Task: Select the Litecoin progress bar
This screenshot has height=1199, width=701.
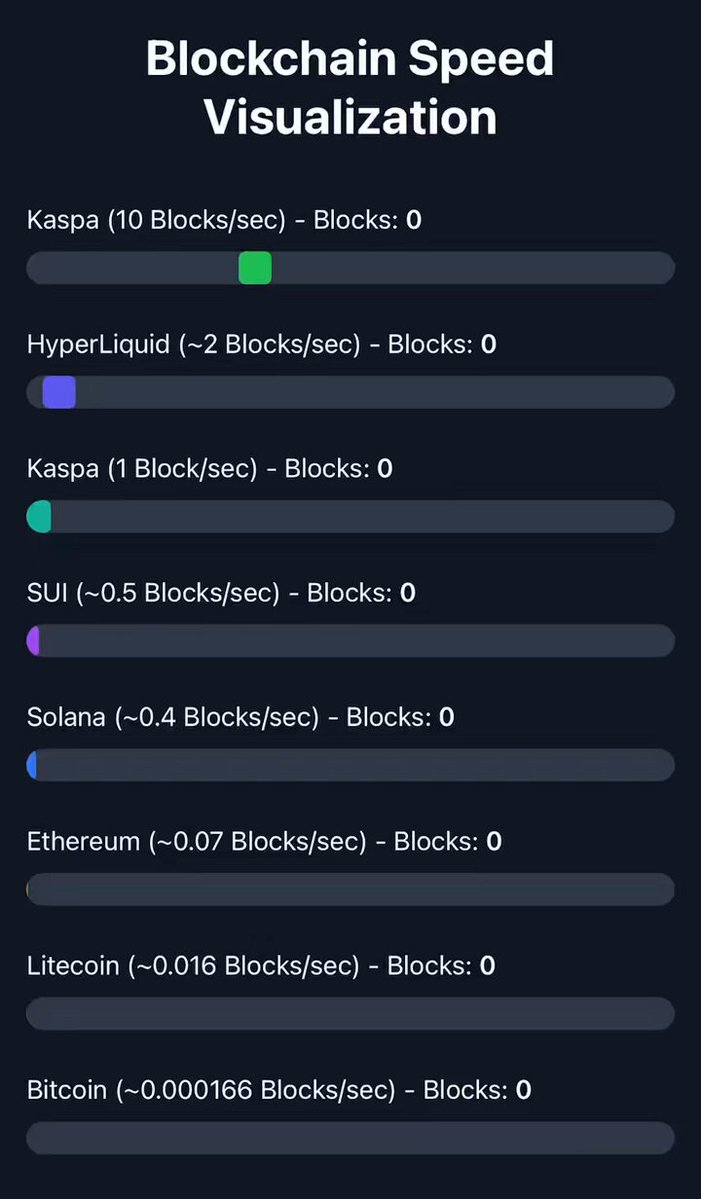Action: click(x=350, y=1013)
